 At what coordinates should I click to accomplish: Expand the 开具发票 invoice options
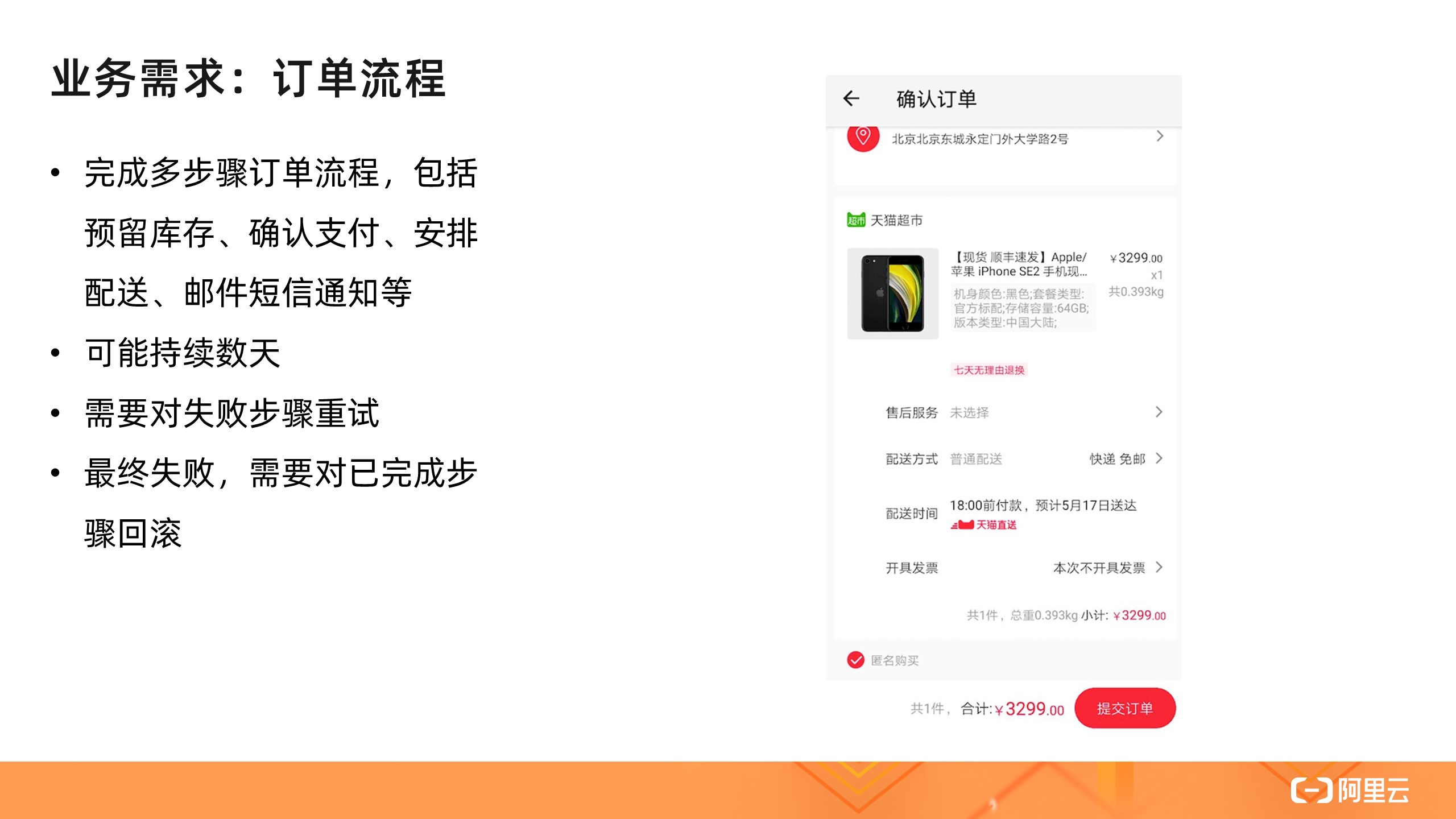tap(1160, 567)
